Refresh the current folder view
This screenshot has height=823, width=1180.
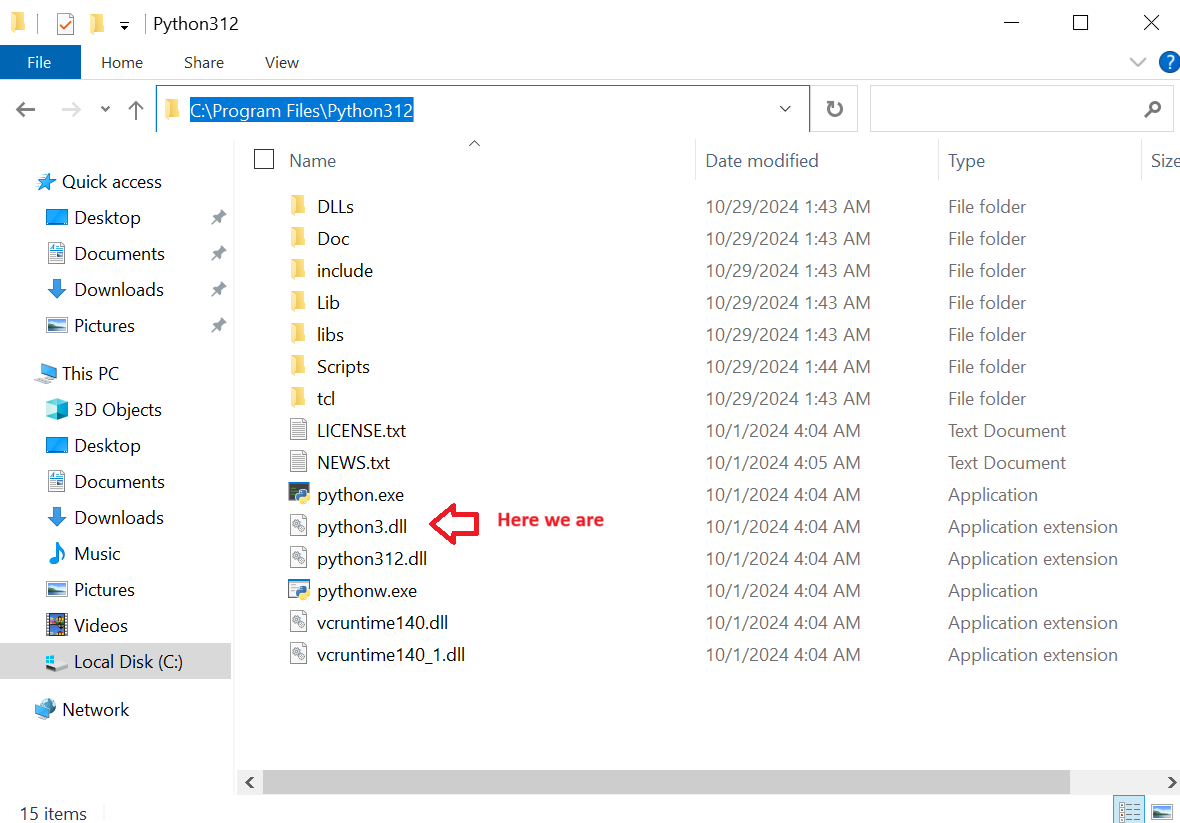point(834,109)
